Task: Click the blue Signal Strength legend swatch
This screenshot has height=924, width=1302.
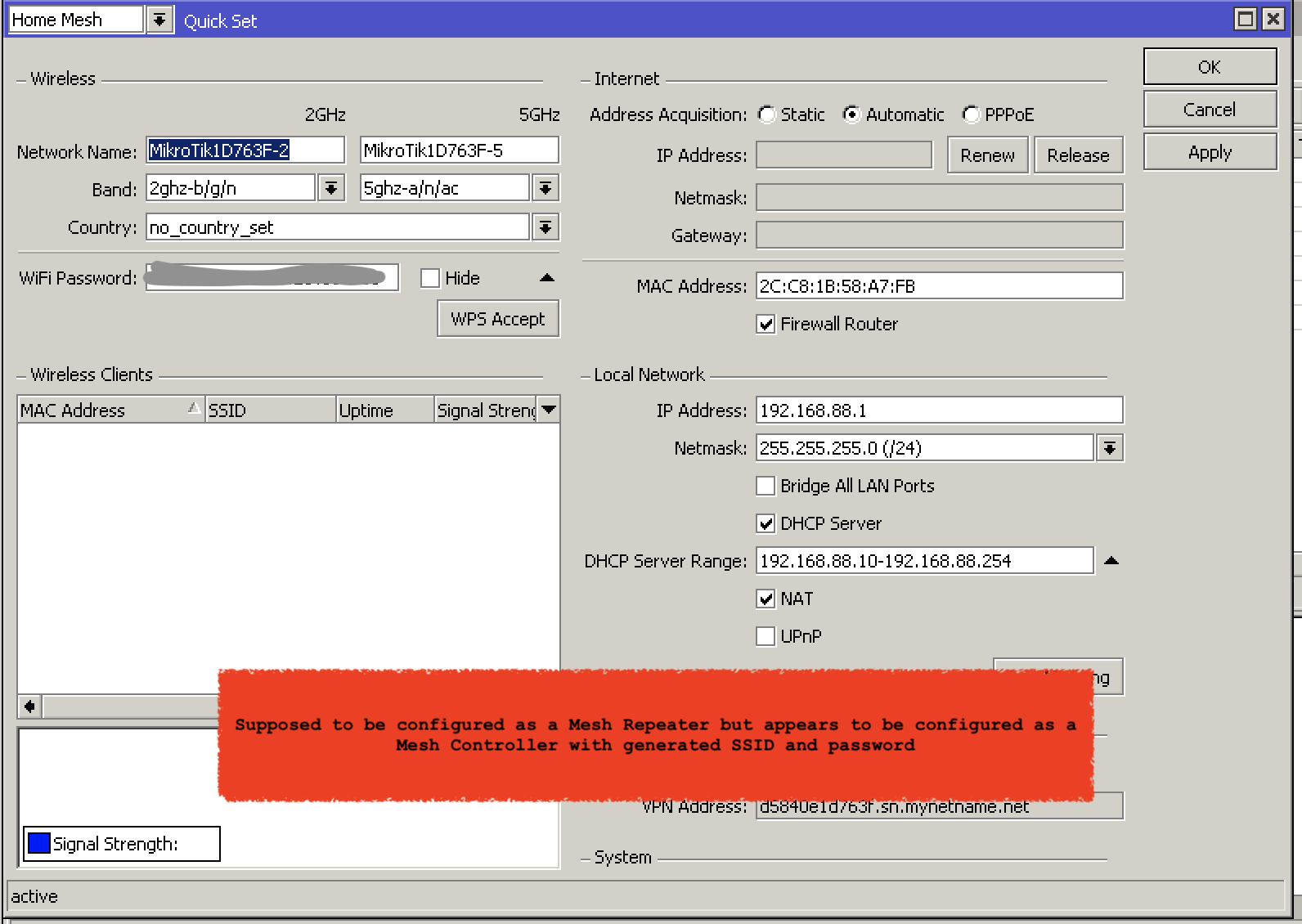Action: click(38, 843)
